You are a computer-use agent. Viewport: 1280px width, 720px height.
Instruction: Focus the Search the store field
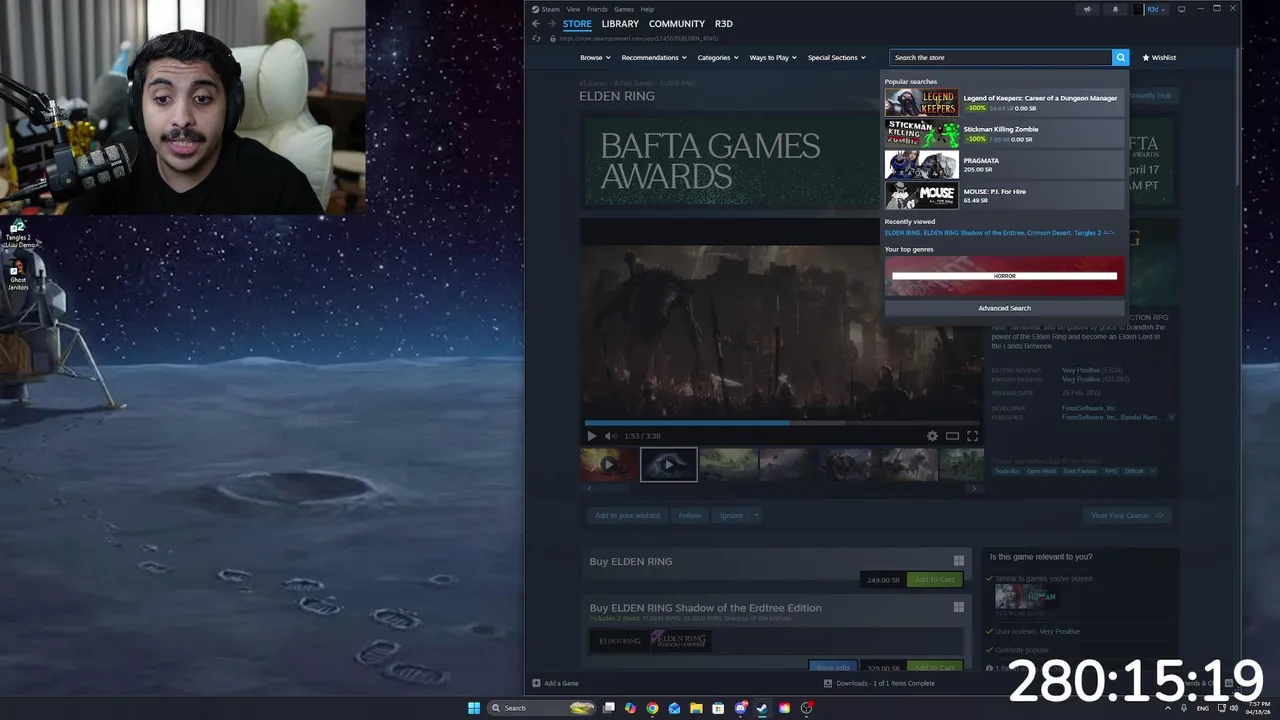[x=1001, y=58]
